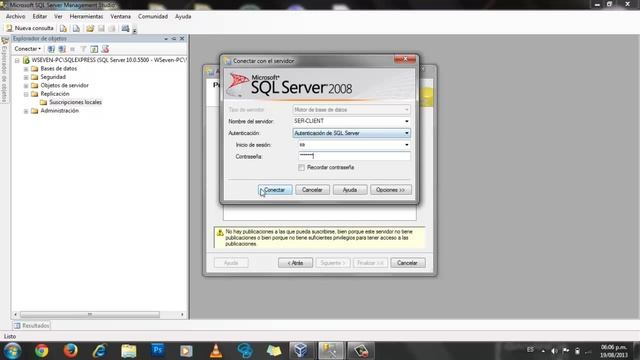This screenshot has width=640, height=360.
Task: Click the Disconnect icon in Object Explorer toolbar
Action: (x=62, y=49)
